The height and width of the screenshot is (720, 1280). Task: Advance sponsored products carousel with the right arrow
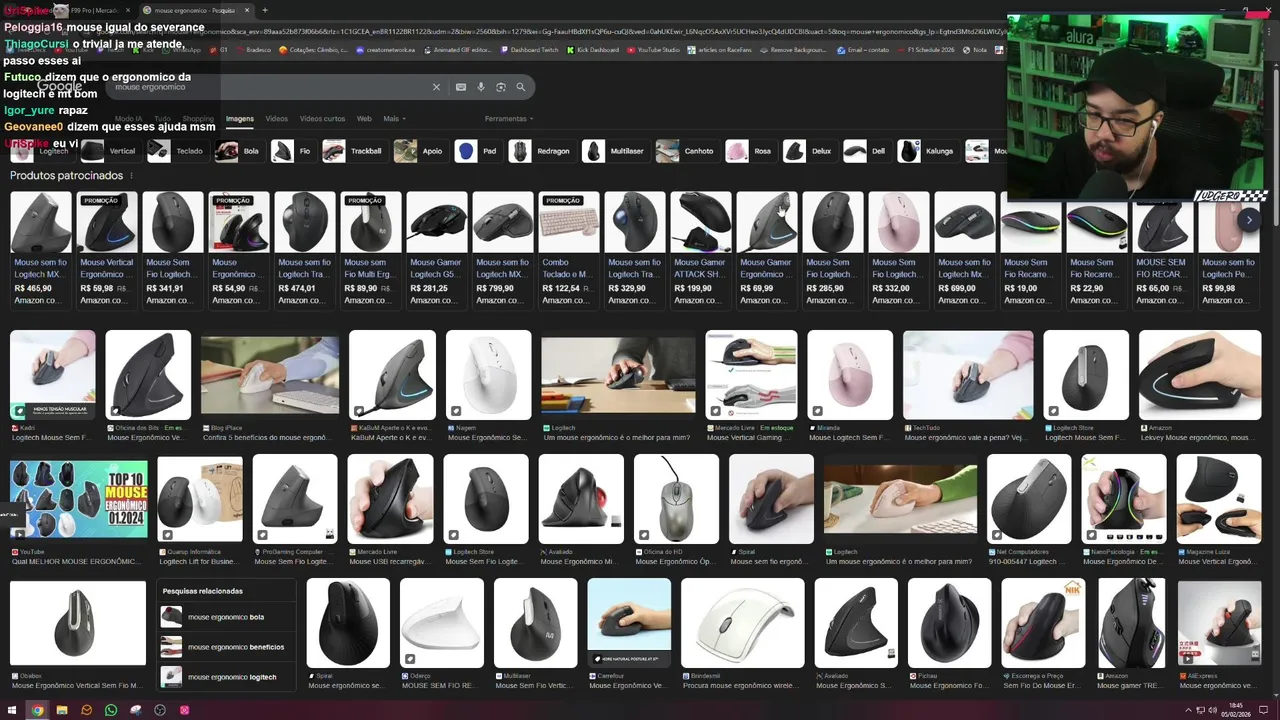click(1249, 220)
